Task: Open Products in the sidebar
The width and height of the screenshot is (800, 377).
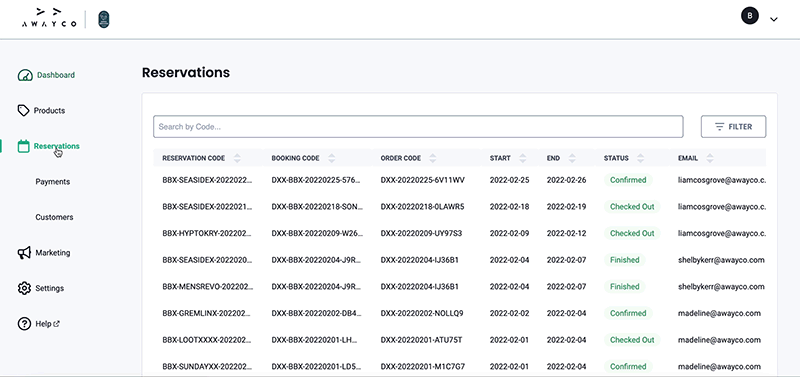Action: tap(49, 111)
